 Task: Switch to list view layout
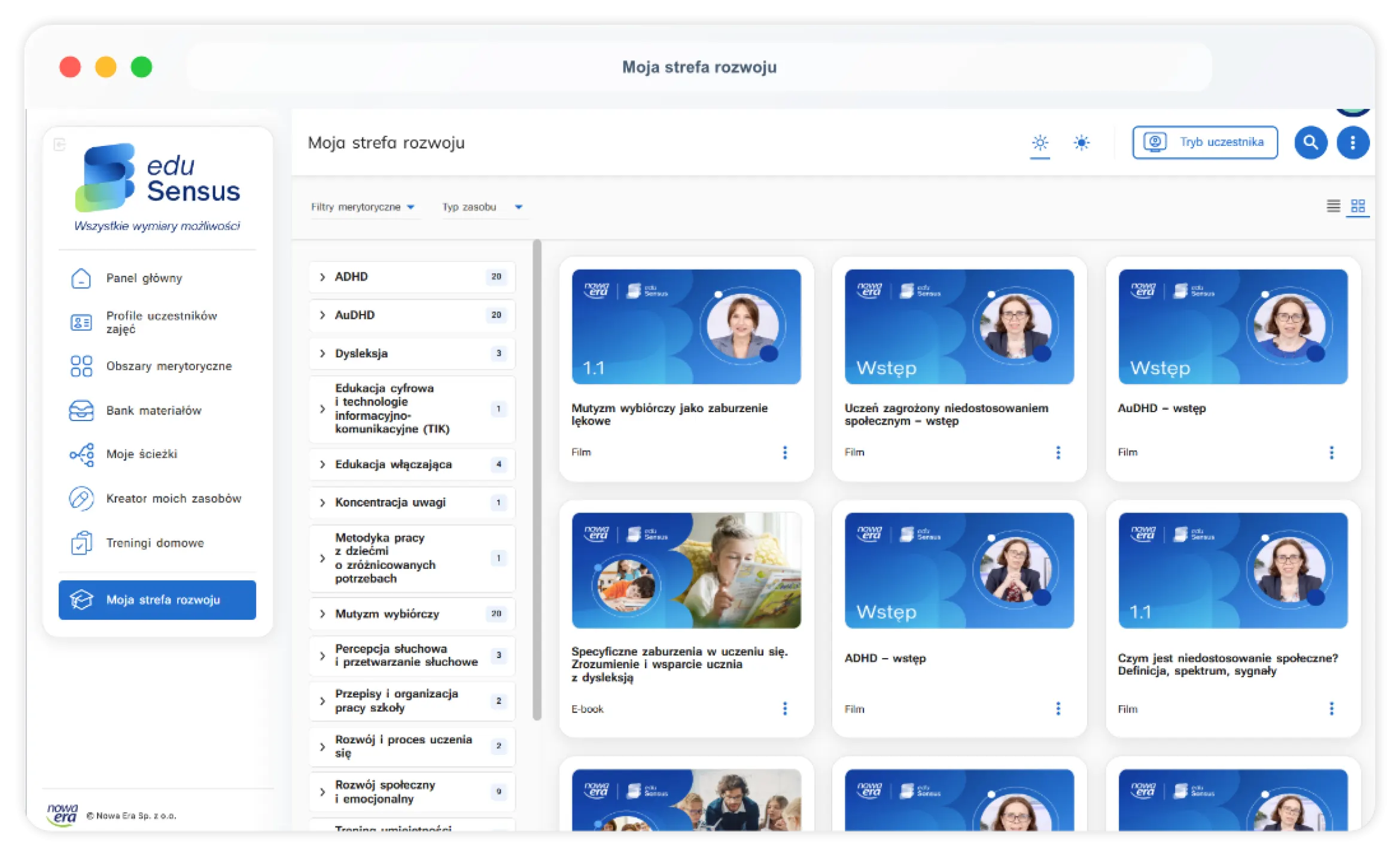(1333, 206)
